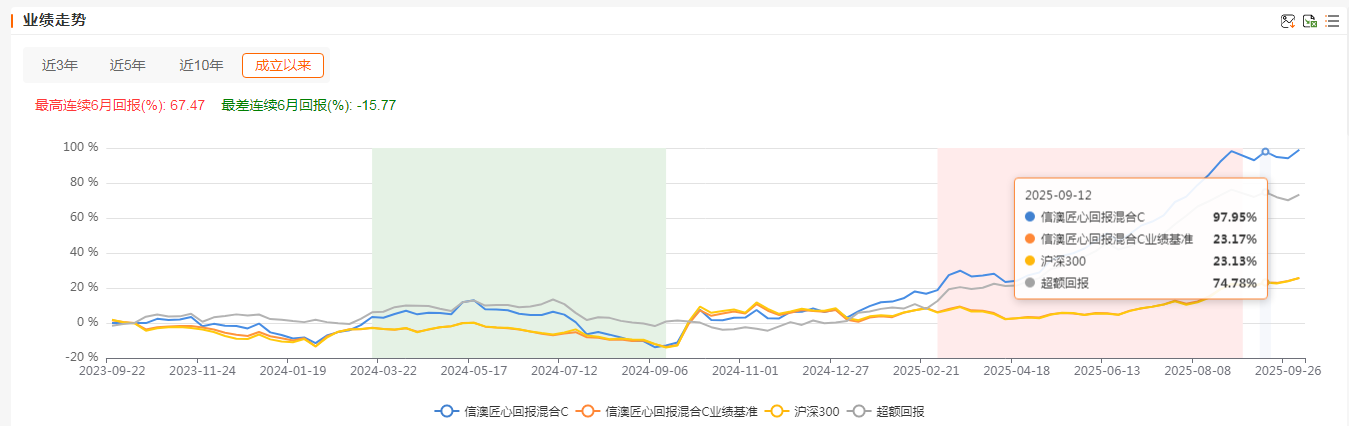
Task: Click the export to Excel icon
Action: pyautogui.click(x=1310, y=21)
